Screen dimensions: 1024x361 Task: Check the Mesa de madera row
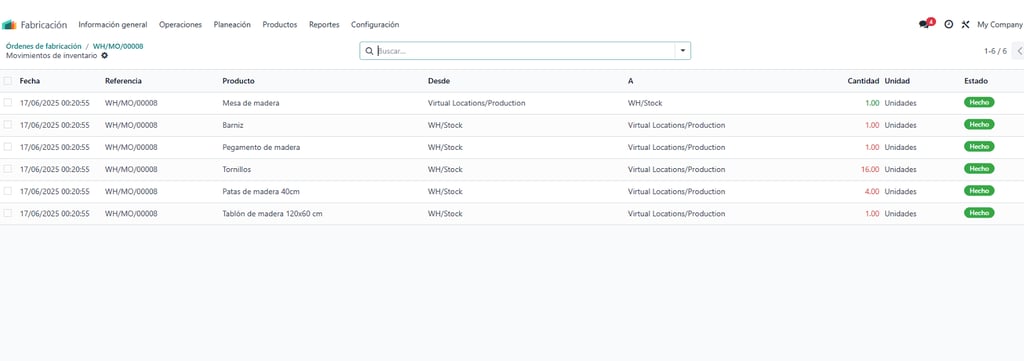[x=8, y=102]
